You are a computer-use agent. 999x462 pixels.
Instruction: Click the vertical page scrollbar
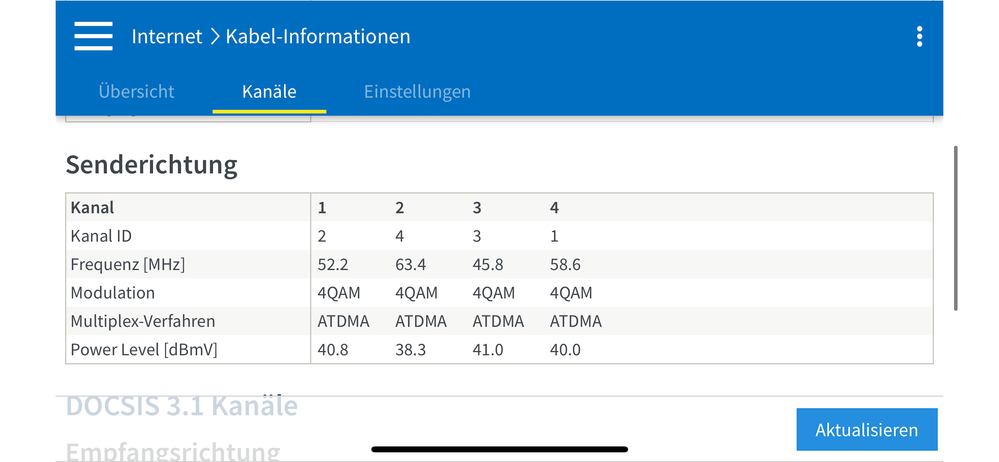(956, 227)
